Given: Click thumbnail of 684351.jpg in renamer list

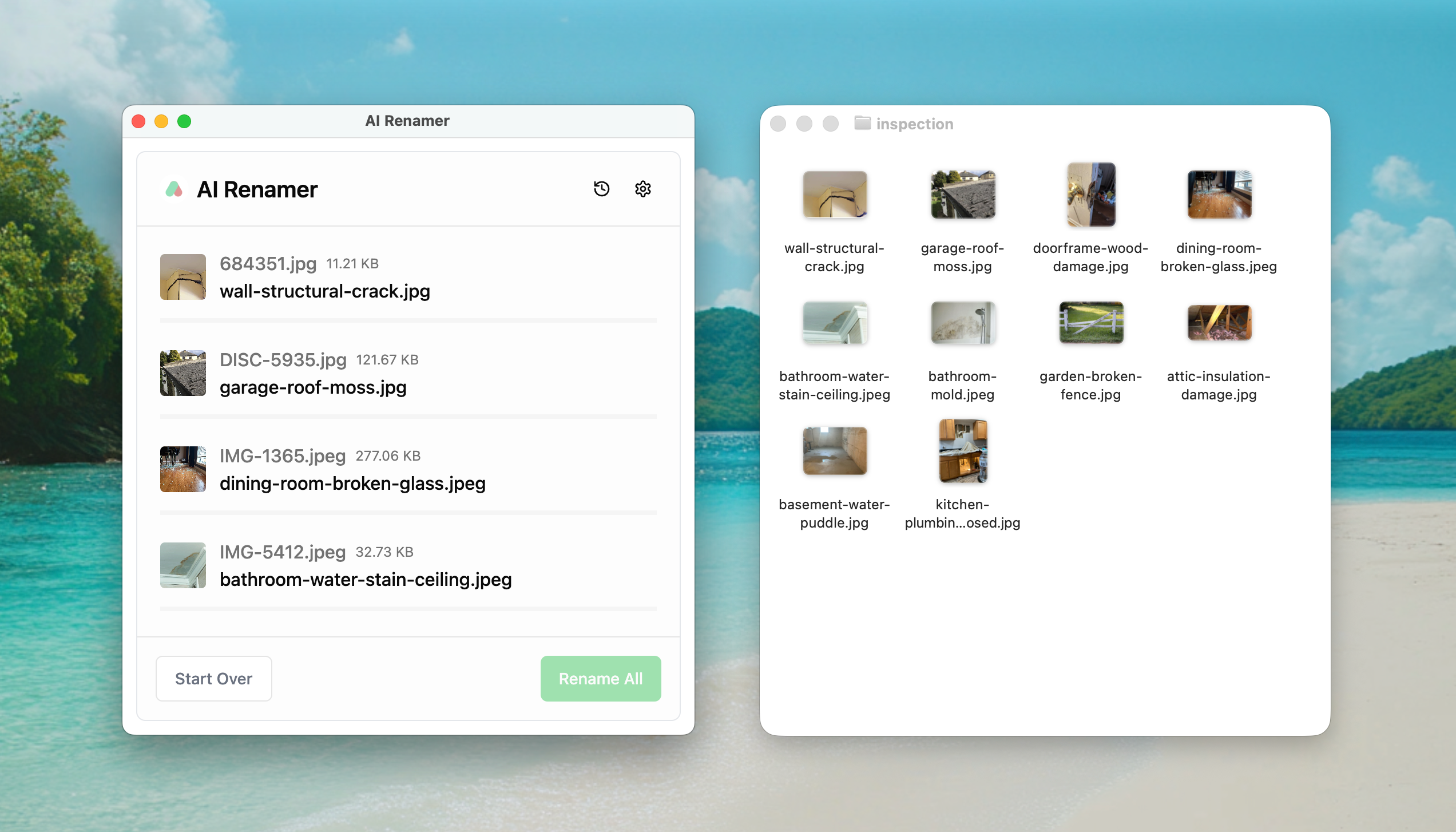Looking at the screenshot, I should [x=183, y=277].
